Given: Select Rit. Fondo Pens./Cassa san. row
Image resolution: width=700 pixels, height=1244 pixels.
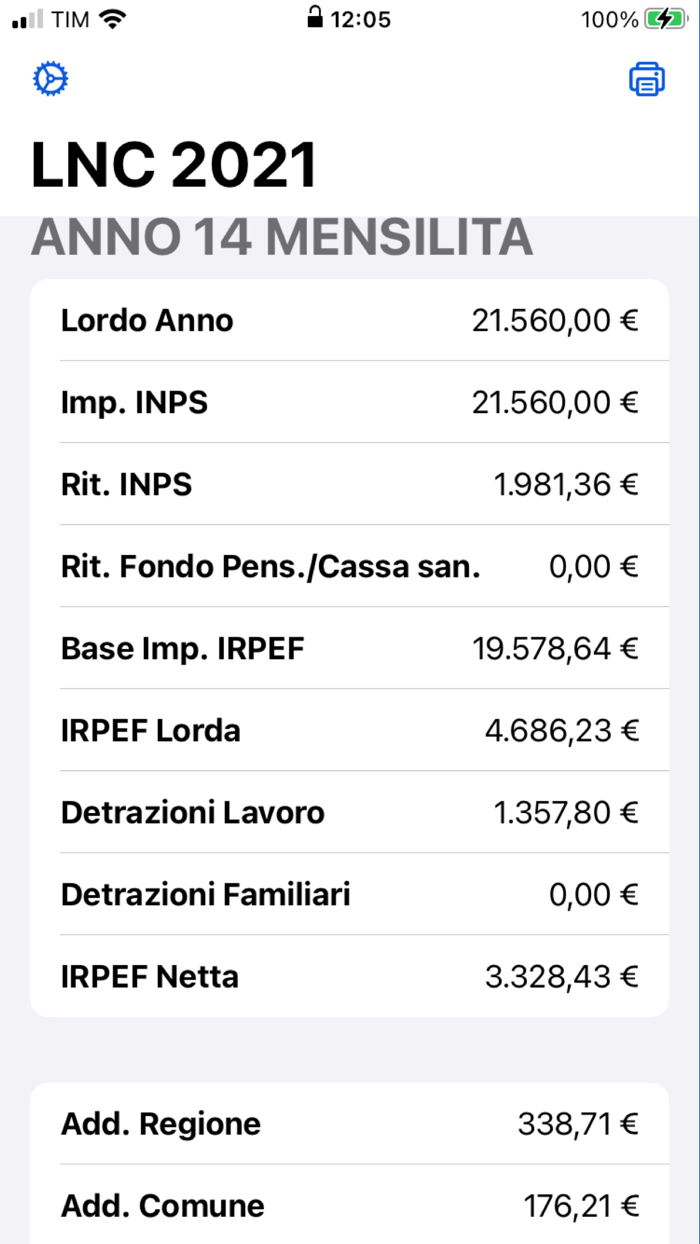Looking at the screenshot, I should [x=349, y=566].
